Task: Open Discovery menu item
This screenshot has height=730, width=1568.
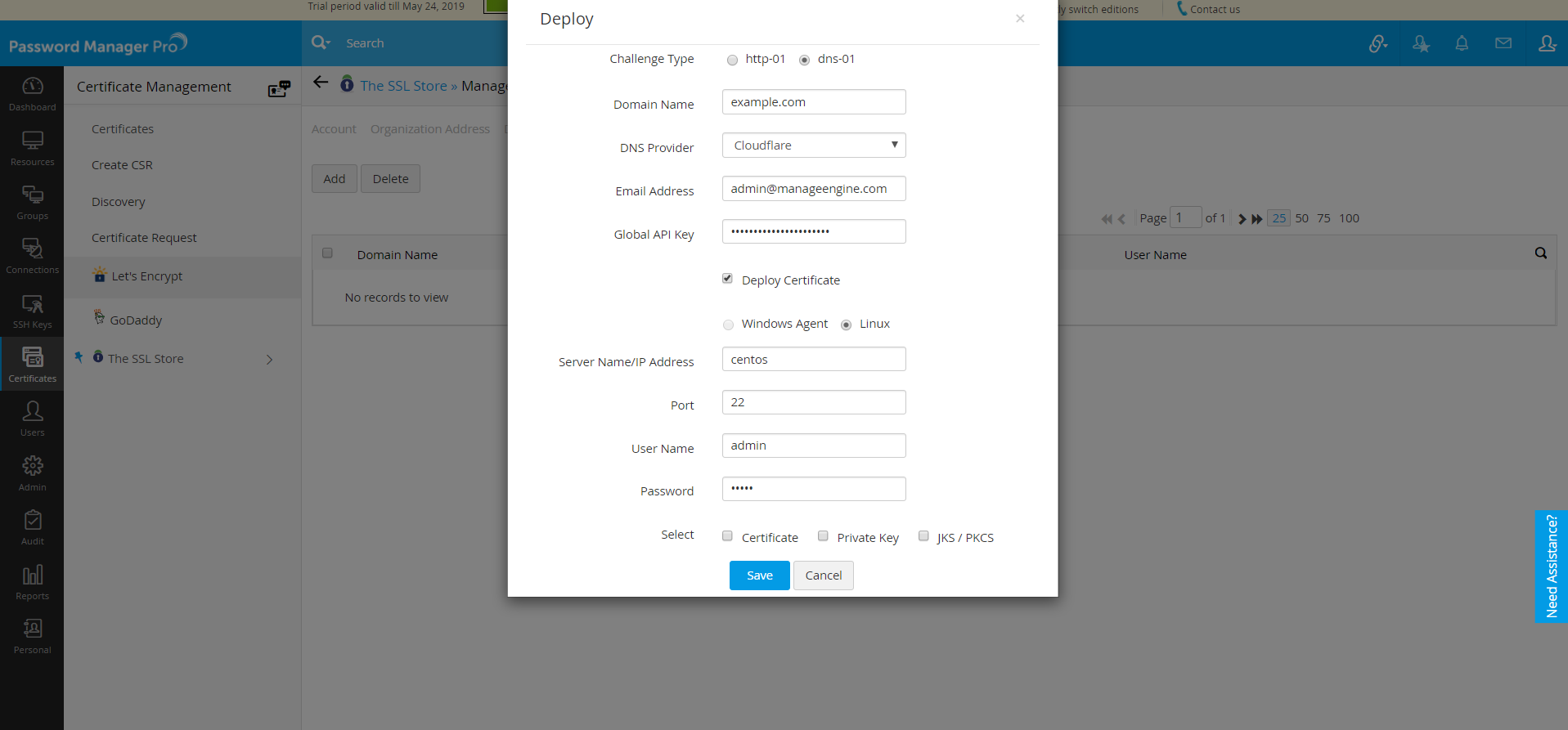Action: tap(119, 202)
